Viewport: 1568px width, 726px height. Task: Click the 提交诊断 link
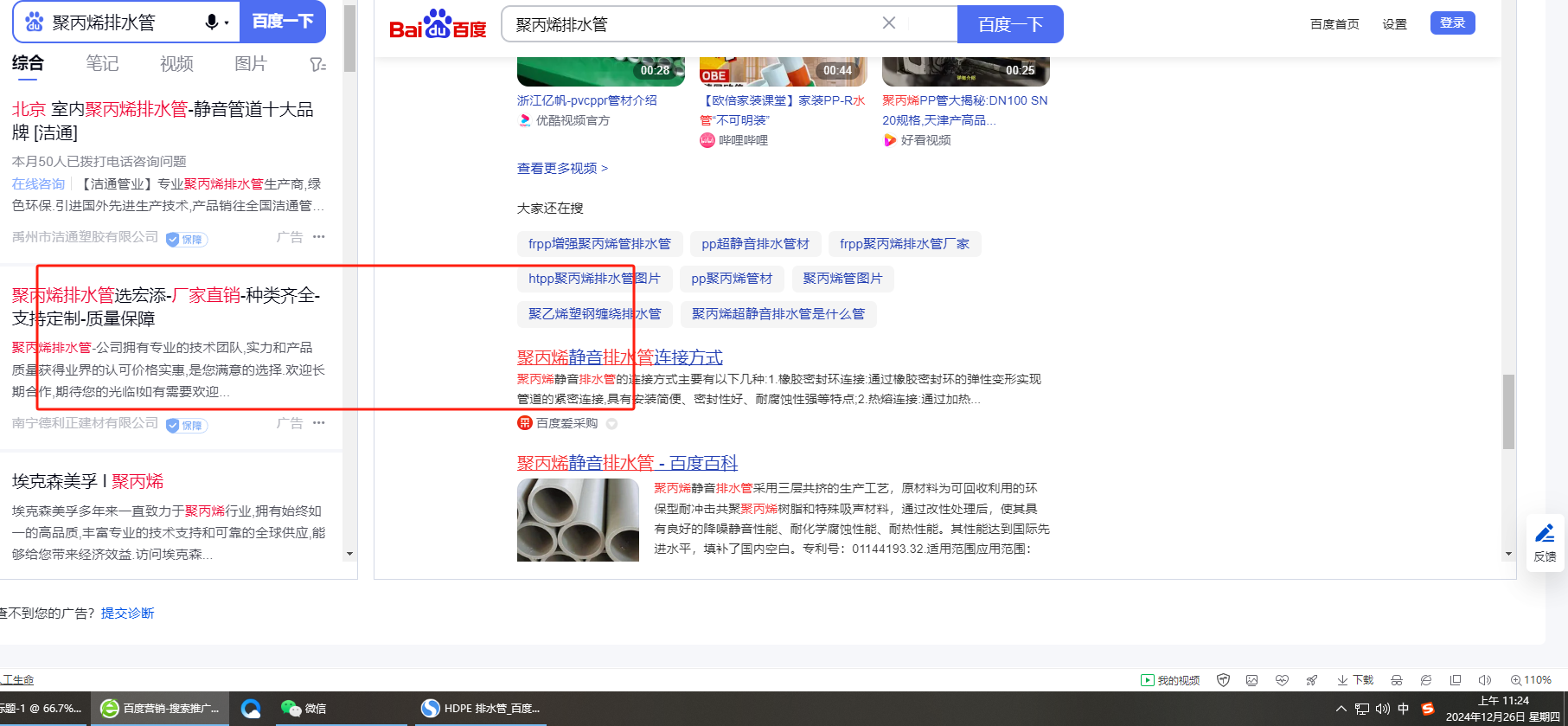coord(127,613)
